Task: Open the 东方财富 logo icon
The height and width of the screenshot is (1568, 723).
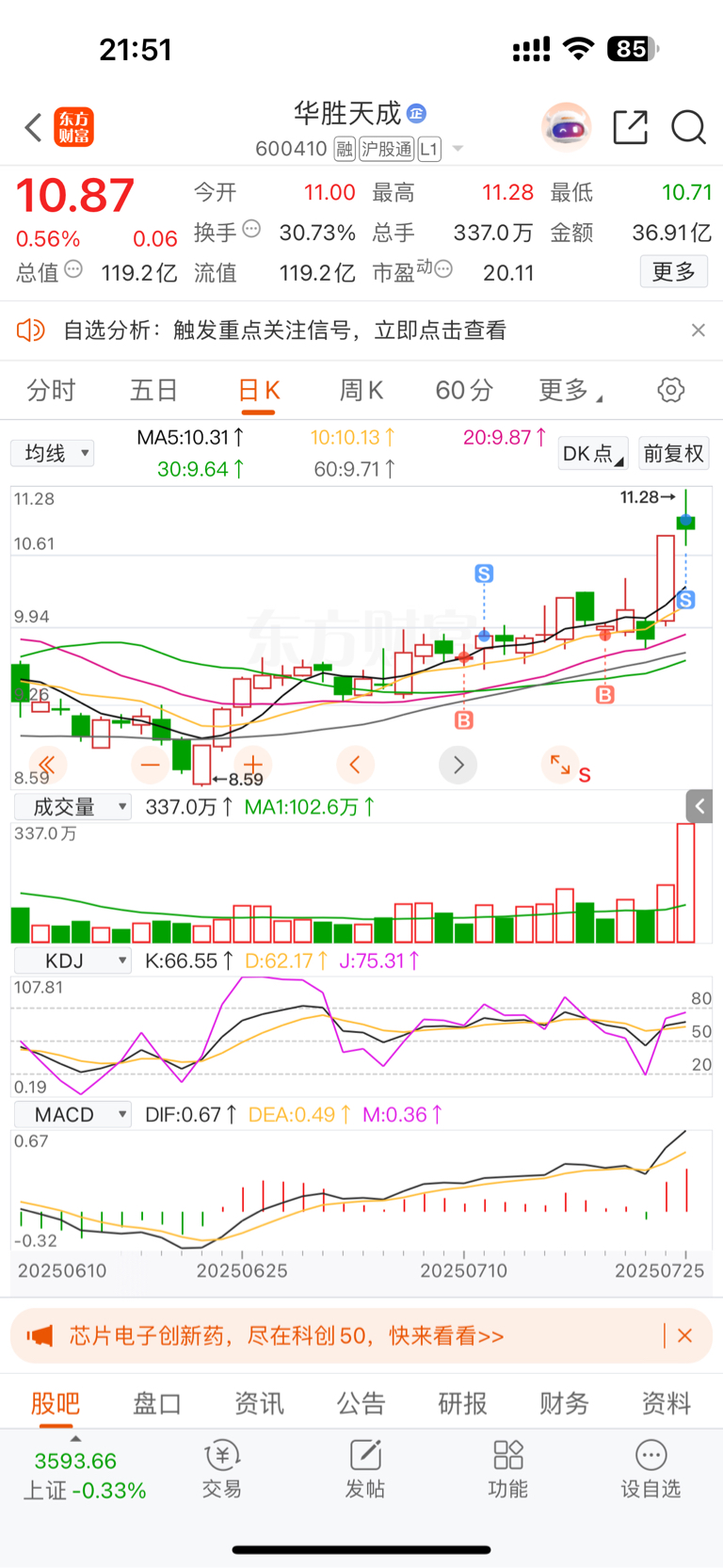Action: pyautogui.click(x=74, y=127)
